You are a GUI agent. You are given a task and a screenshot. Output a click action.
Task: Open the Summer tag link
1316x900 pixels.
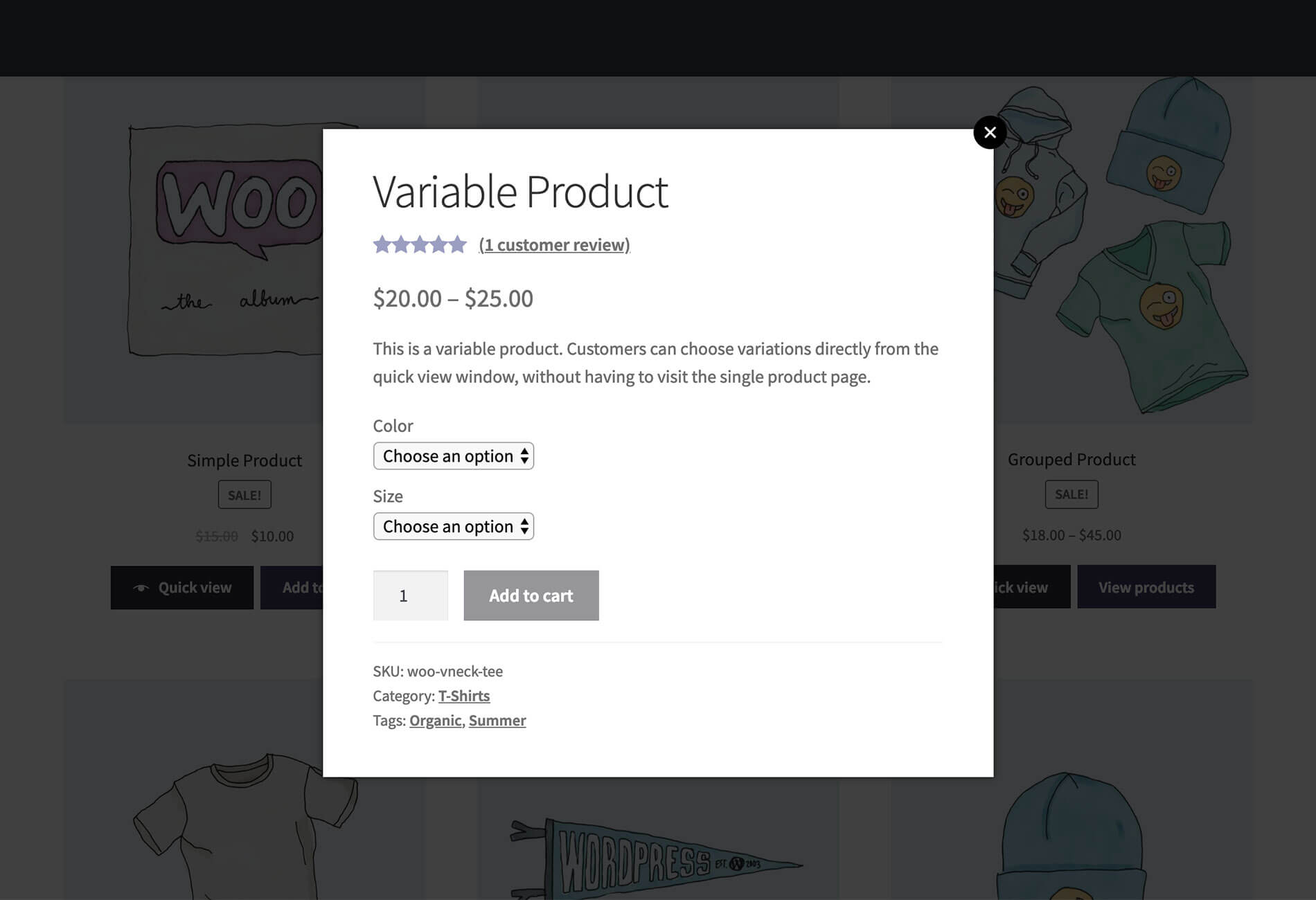(497, 721)
